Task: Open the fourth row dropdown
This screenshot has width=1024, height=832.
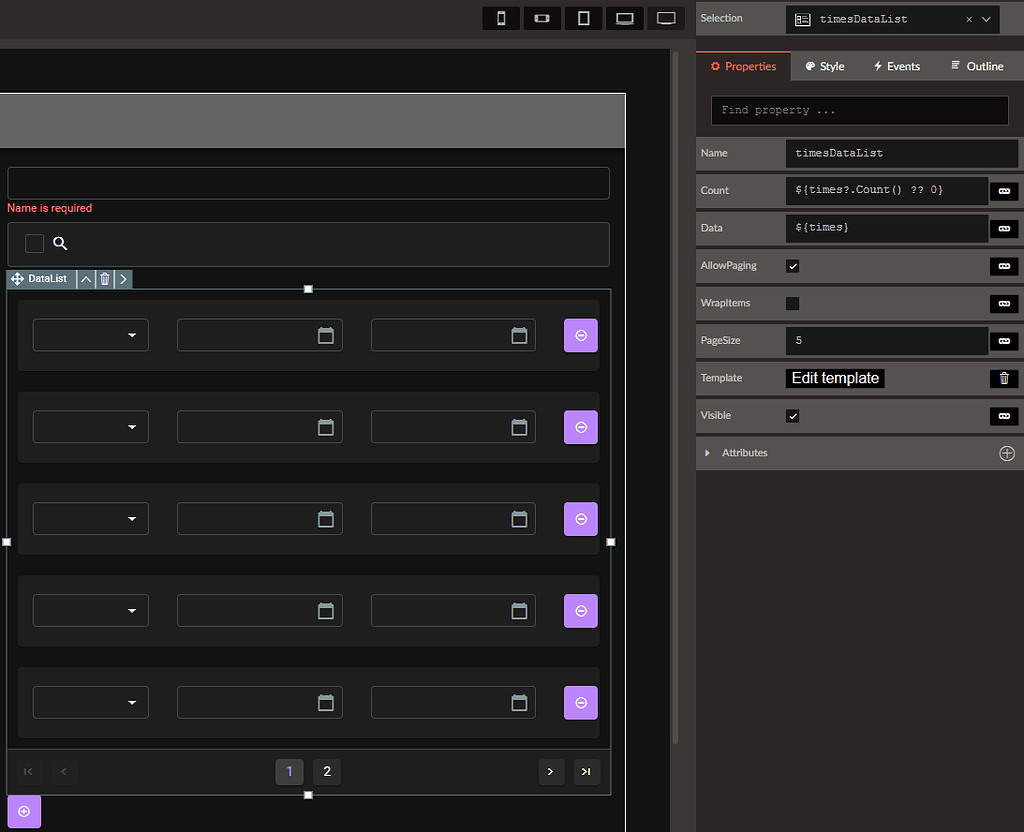Action: tap(91, 611)
